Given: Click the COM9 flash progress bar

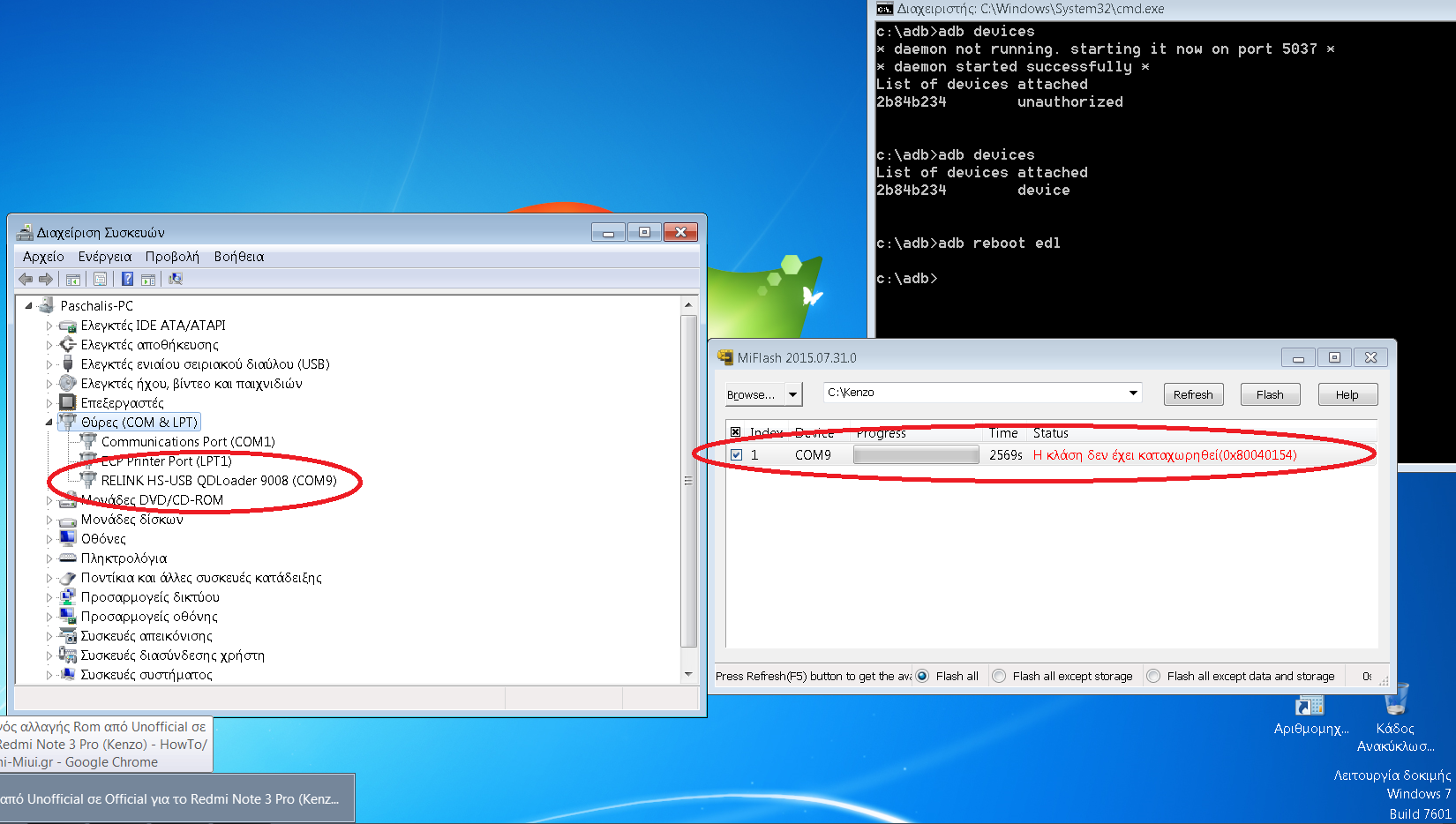Looking at the screenshot, I should [x=916, y=455].
